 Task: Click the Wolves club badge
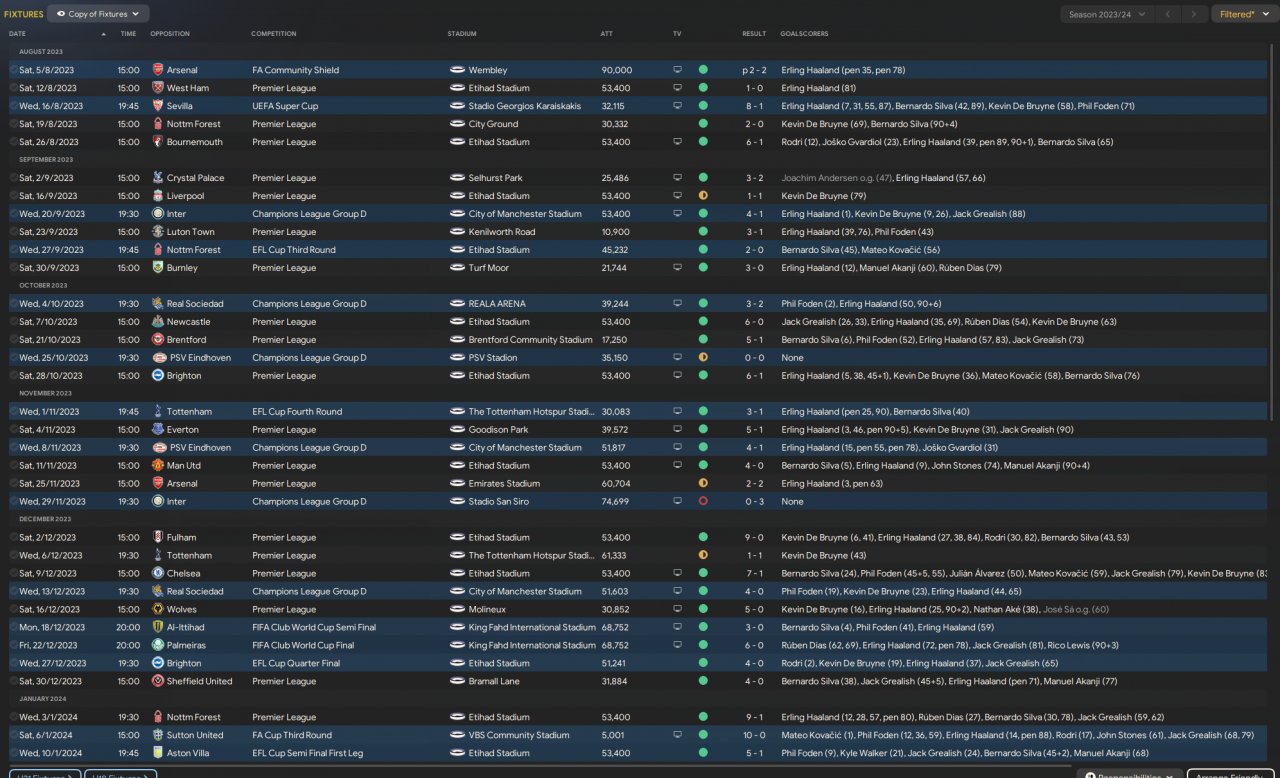coord(157,610)
